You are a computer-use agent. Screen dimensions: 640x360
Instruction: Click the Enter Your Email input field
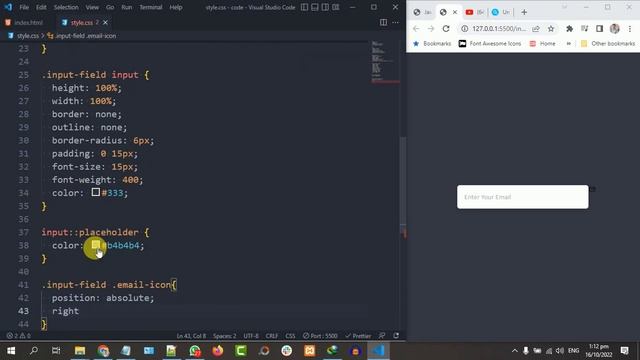point(522,197)
